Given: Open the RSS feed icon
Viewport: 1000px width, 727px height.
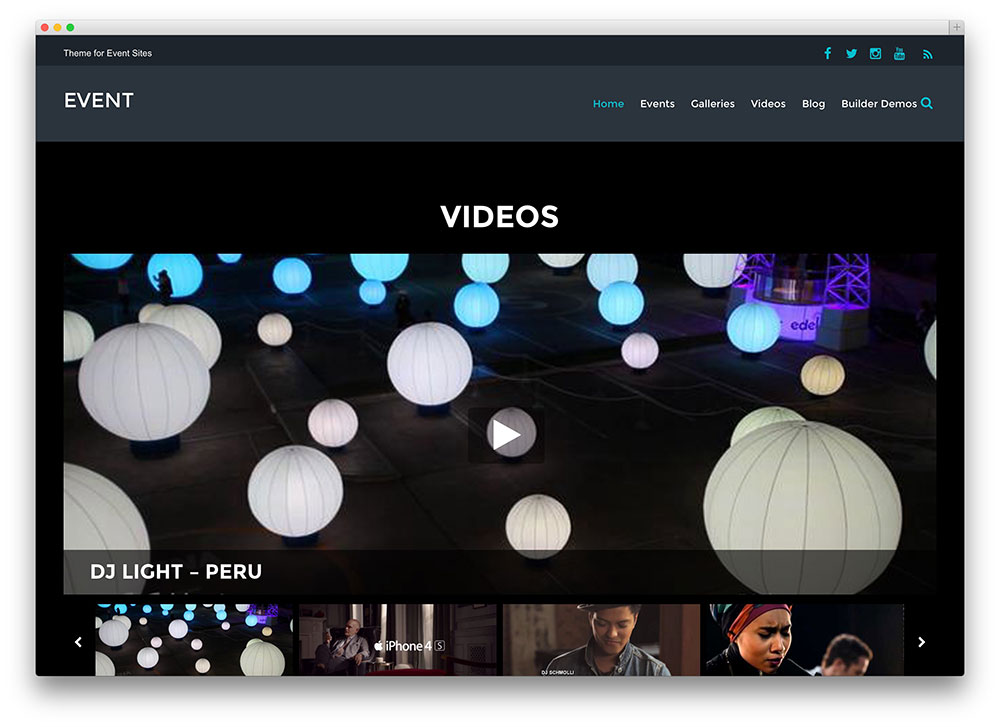Looking at the screenshot, I should click(927, 55).
